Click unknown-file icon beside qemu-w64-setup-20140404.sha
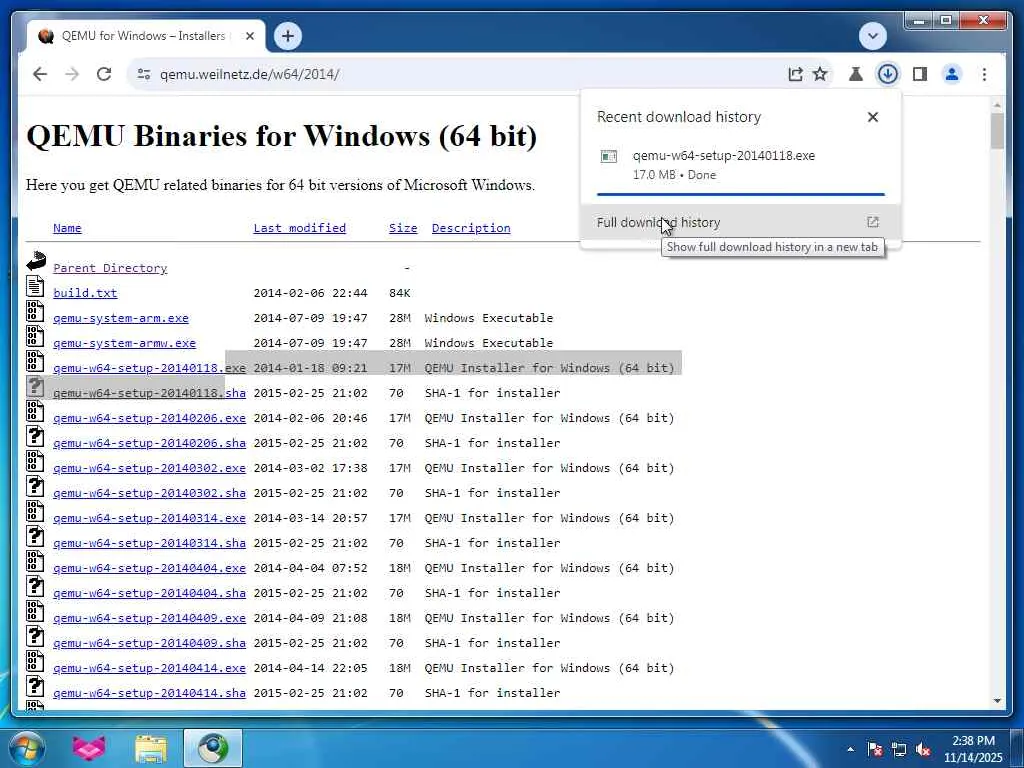The height and width of the screenshot is (768, 1024). 35,586
